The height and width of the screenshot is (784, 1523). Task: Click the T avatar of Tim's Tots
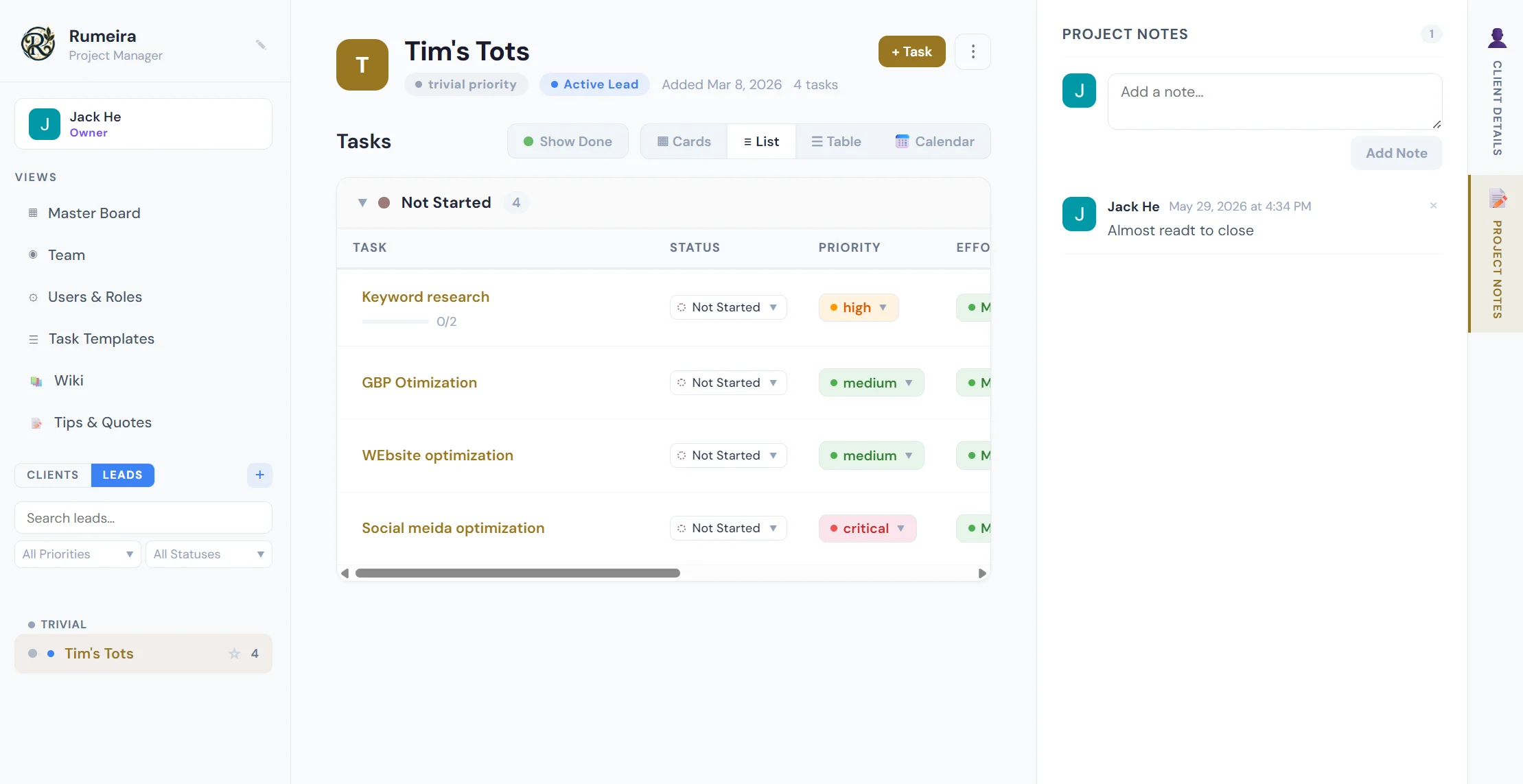tap(362, 64)
